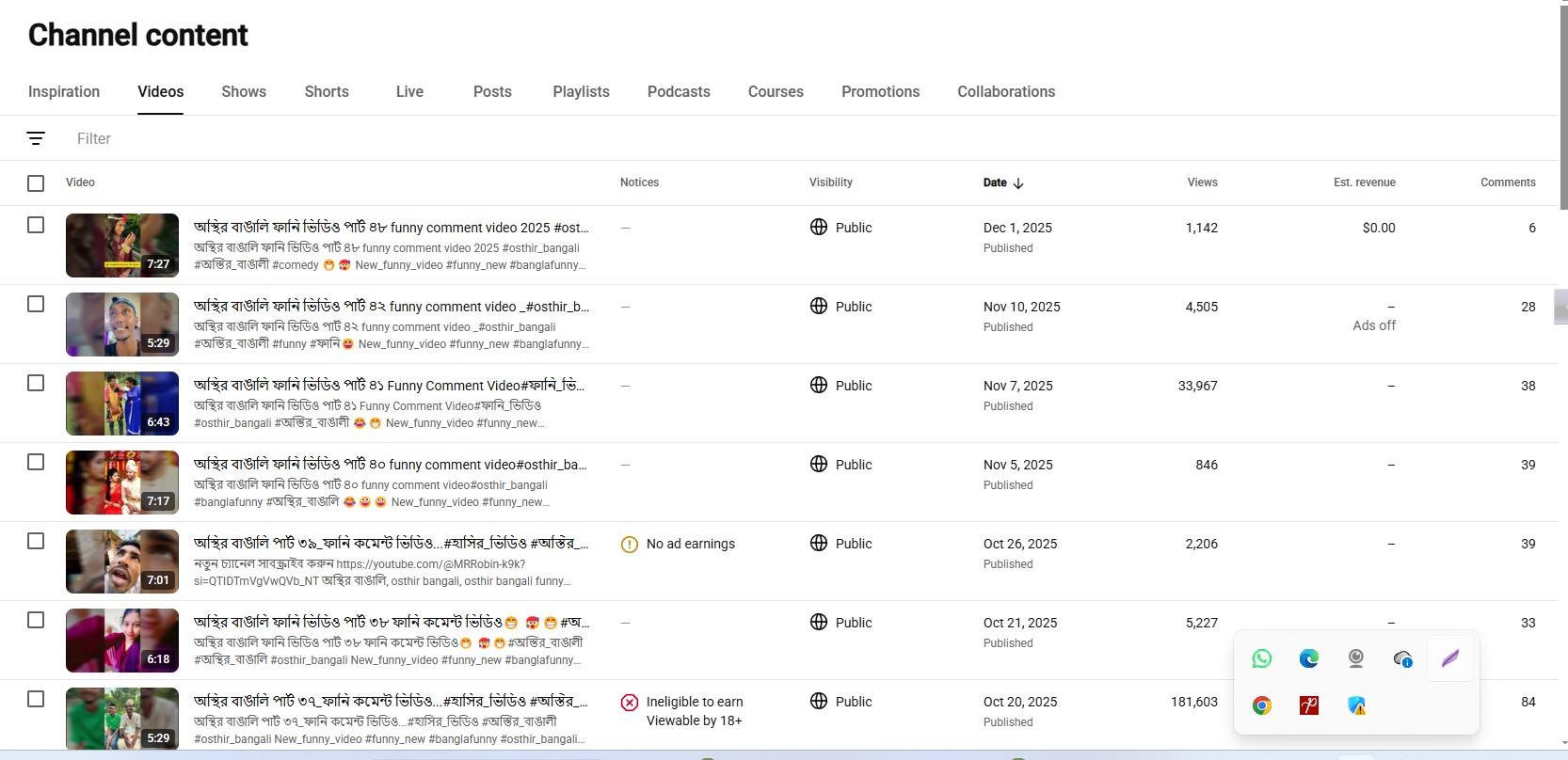This screenshot has height=760, width=1568.
Task: Open the 7:27 video thumbnail
Action: pyautogui.click(x=122, y=245)
